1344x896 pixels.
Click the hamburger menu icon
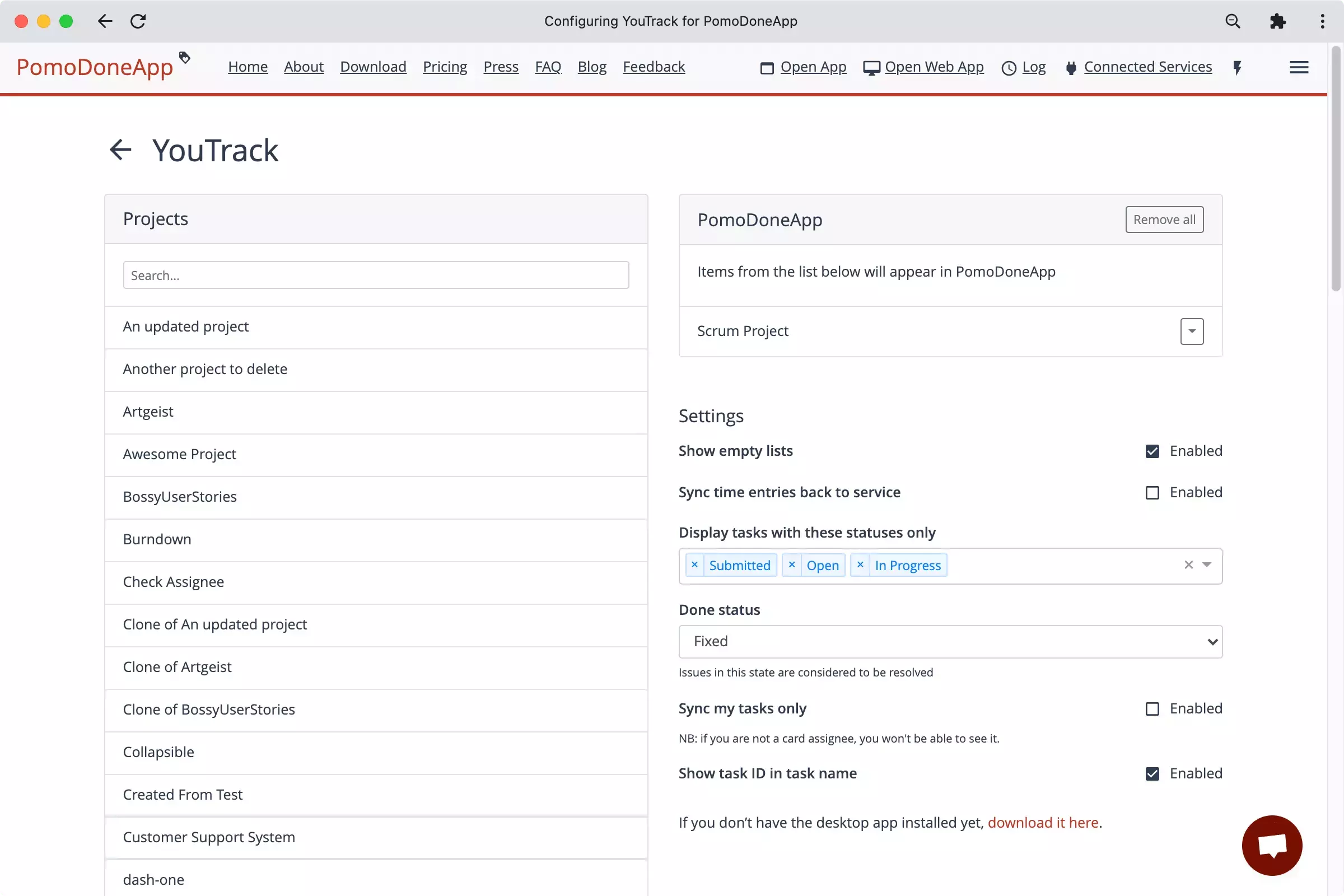[1299, 67]
